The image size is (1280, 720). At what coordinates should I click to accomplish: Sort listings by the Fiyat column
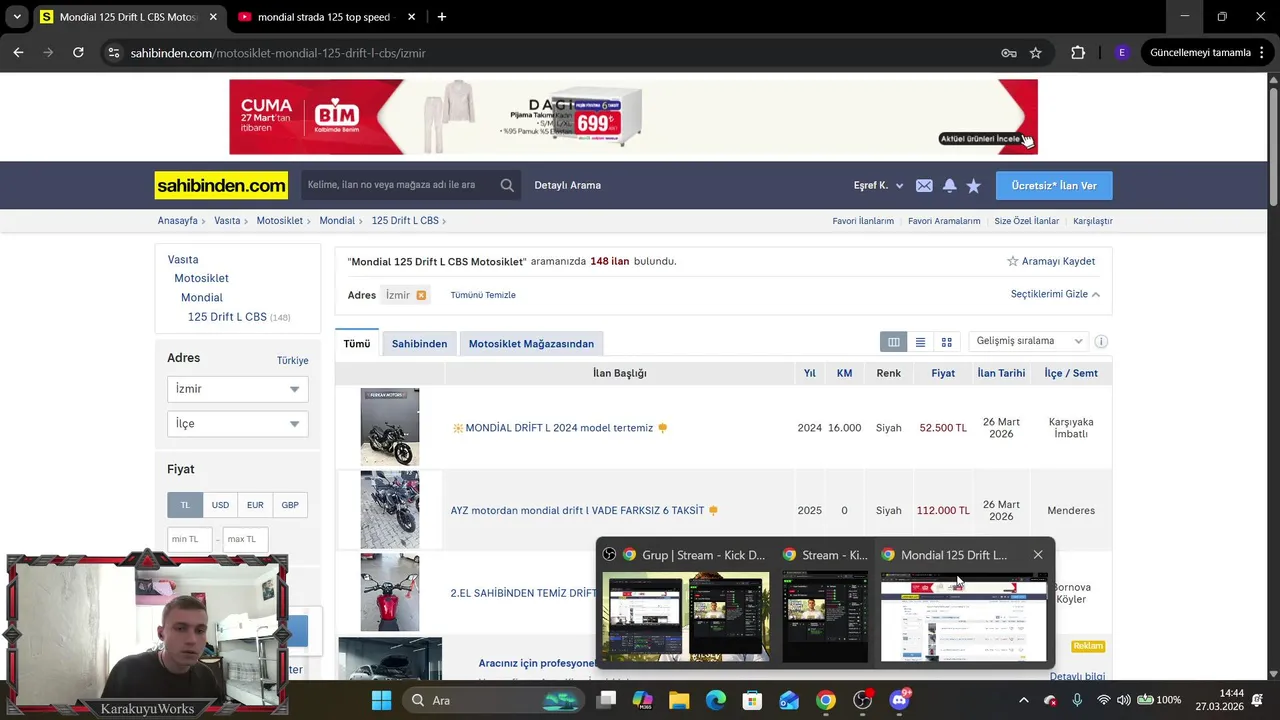pyautogui.click(x=942, y=373)
